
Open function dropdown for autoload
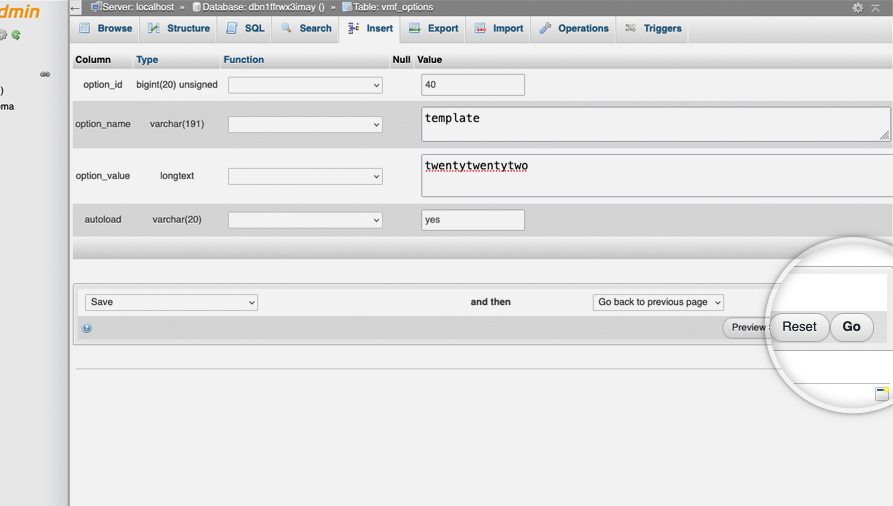(305, 221)
